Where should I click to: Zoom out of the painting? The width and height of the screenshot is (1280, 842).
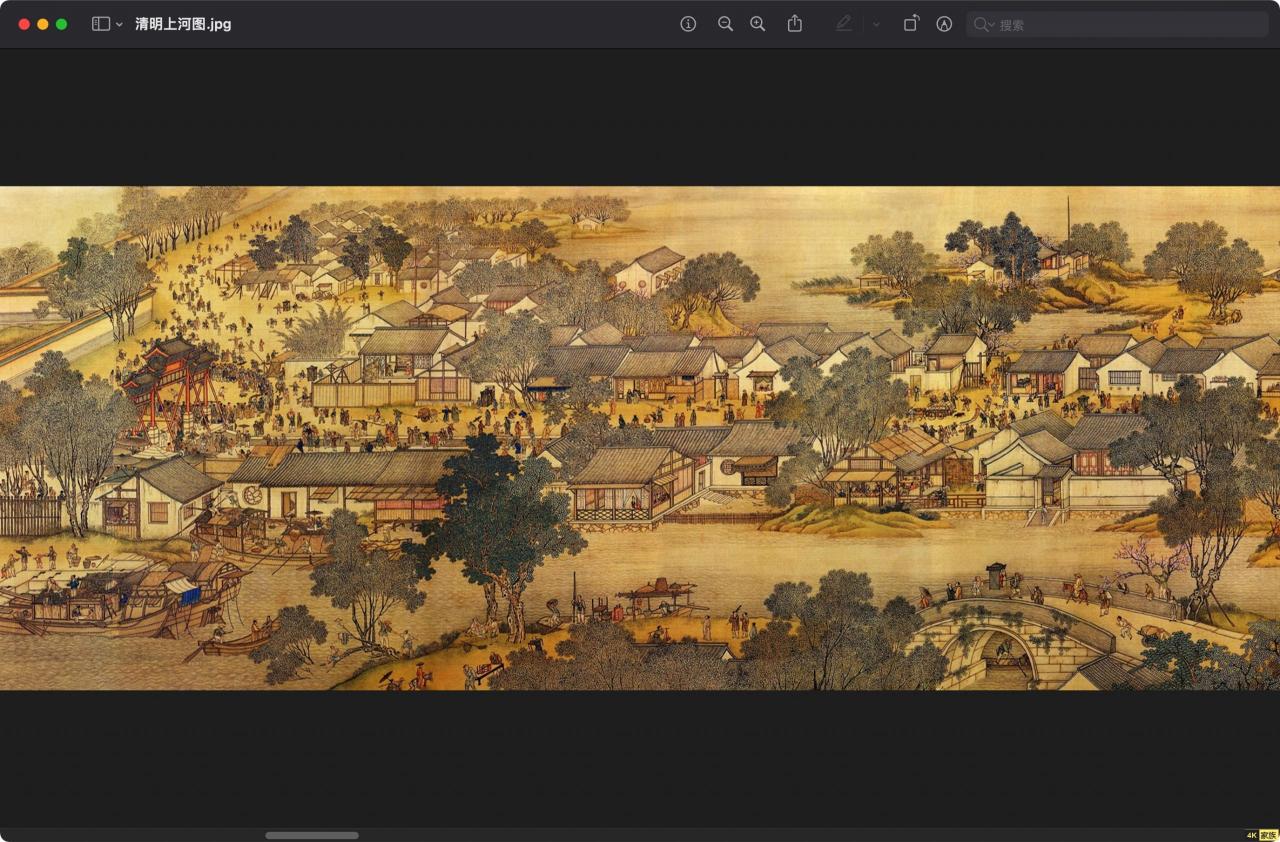(x=726, y=23)
